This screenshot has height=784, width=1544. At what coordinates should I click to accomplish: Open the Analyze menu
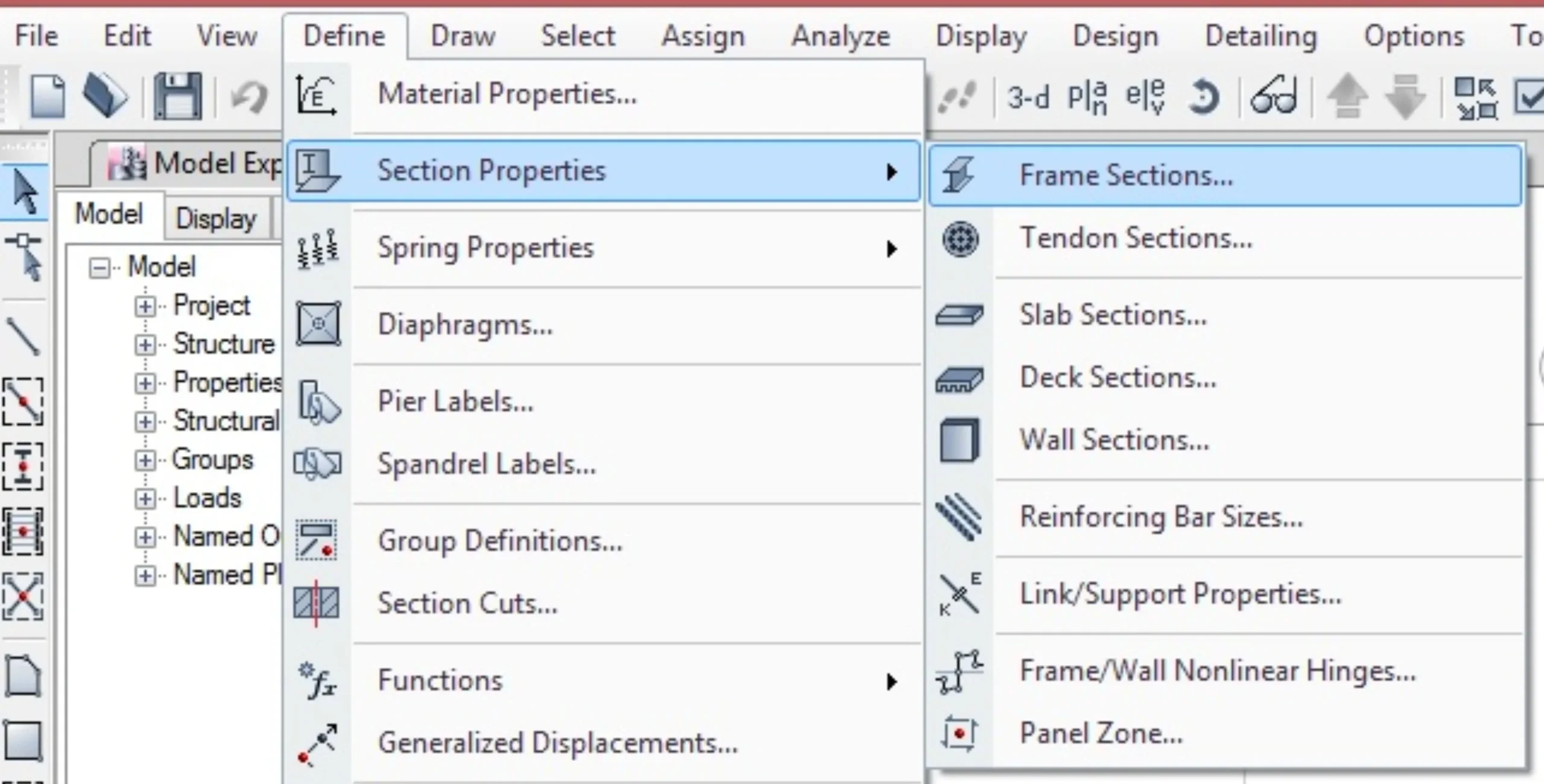(x=840, y=36)
